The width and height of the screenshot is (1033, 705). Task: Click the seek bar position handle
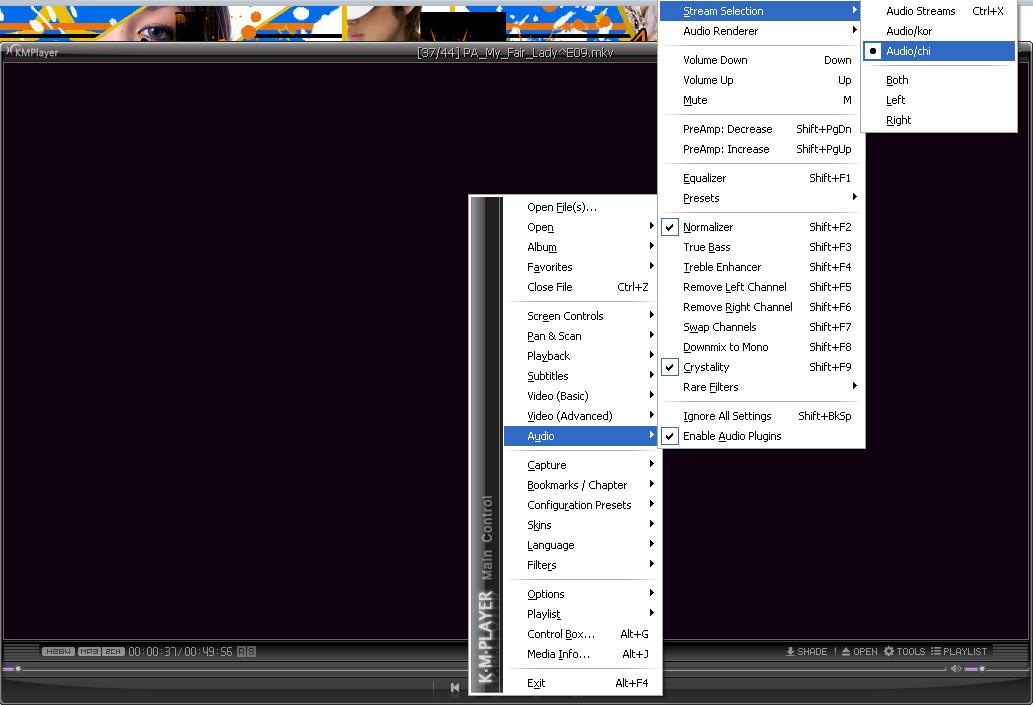click(18, 669)
